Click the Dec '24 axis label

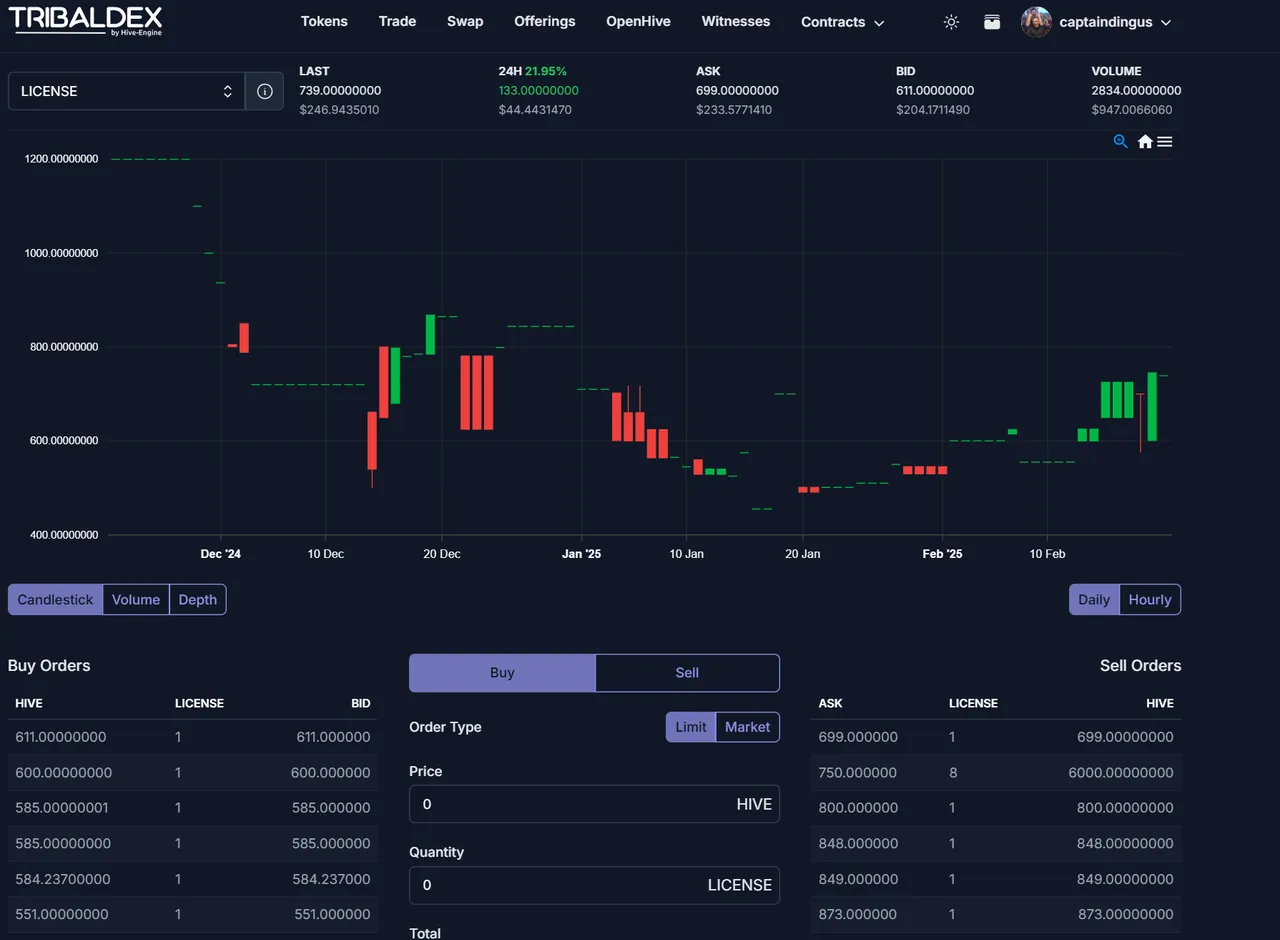[221, 554]
